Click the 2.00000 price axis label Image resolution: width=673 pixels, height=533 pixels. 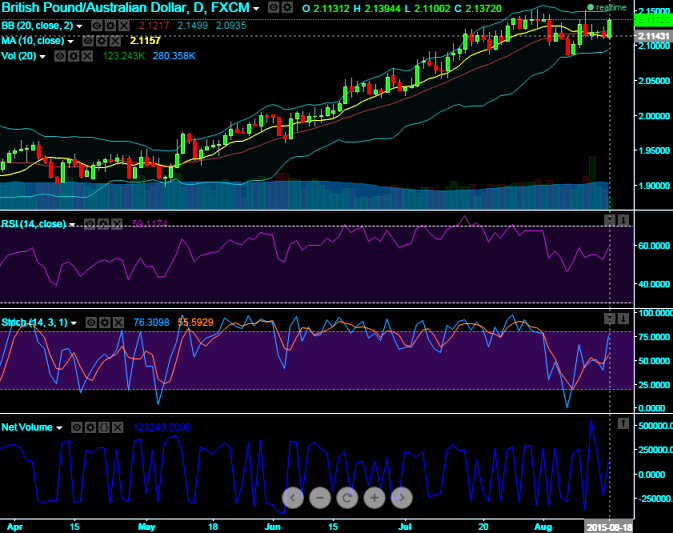[x=654, y=116]
